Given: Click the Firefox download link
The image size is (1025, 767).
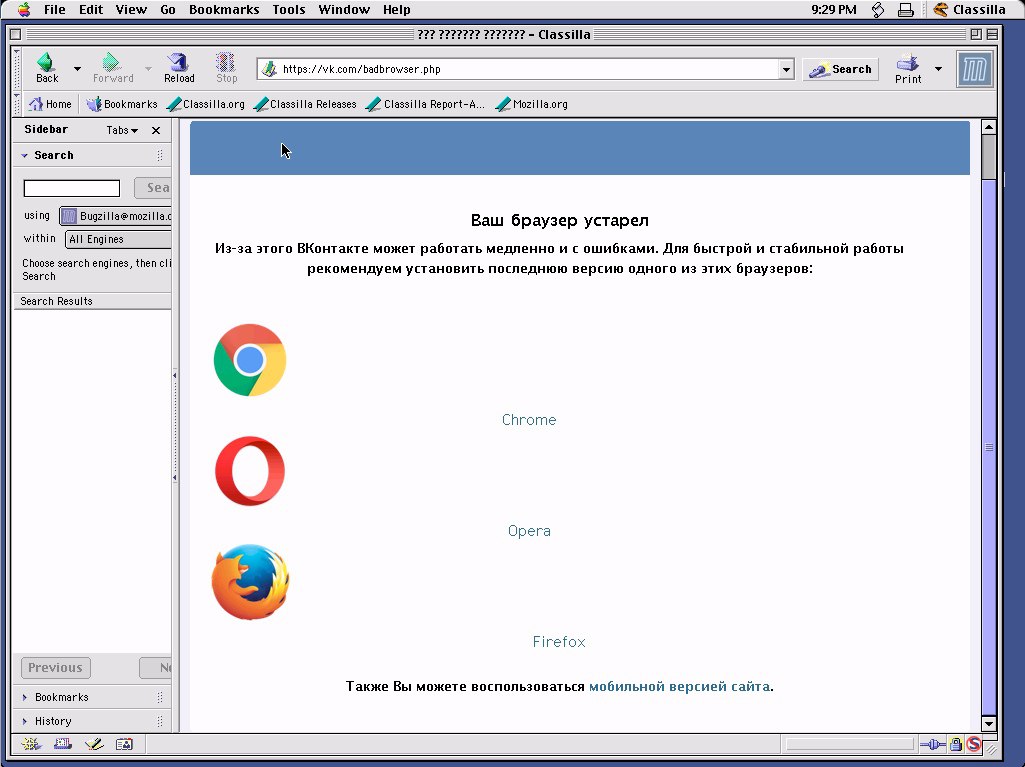Looking at the screenshot, I should click(x=559, y=642).
